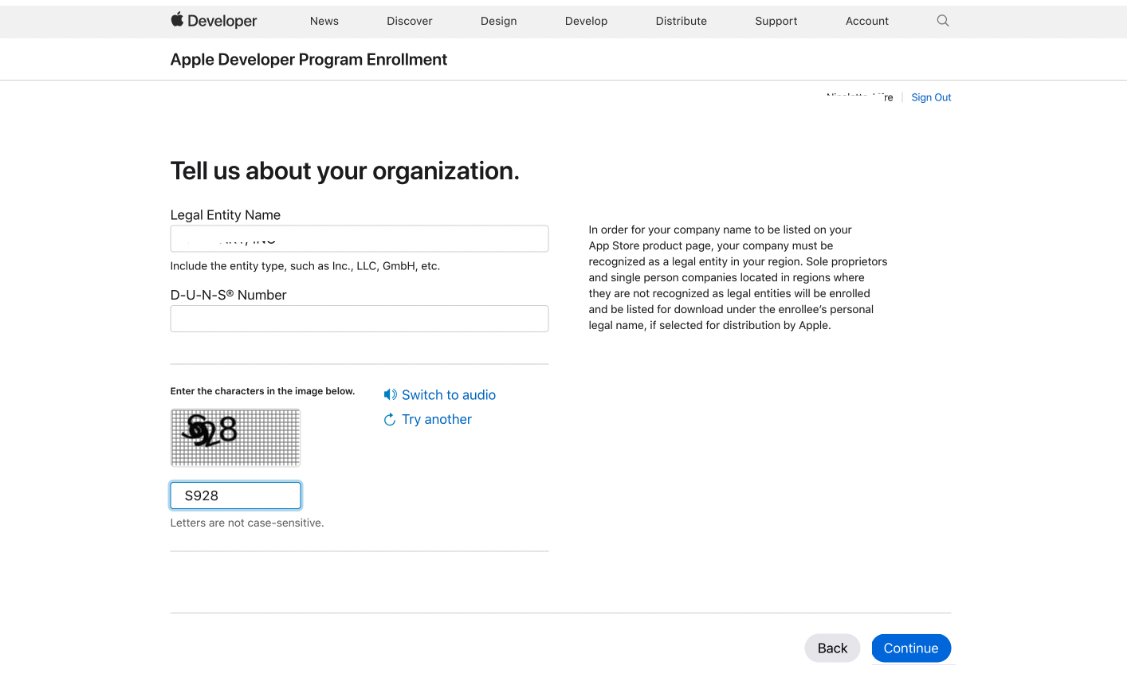This screenshot has width=1127, height=682.
Task: Click the captcha image
Action: [x=236, y=438]
